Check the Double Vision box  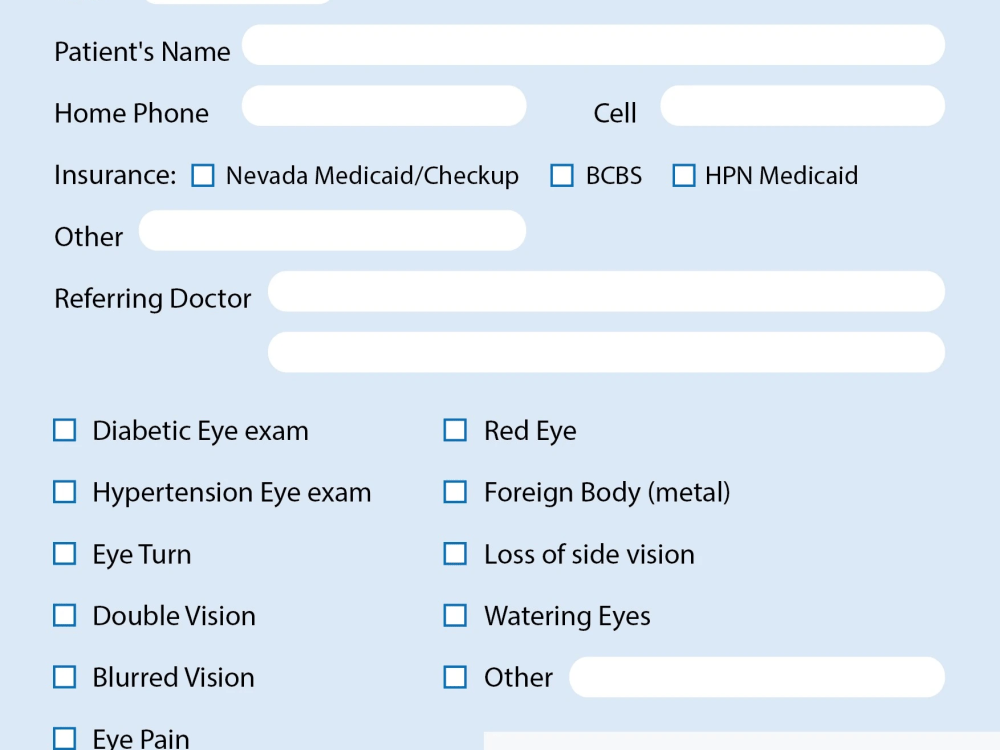pyautogui.click(x=64, y=615)
